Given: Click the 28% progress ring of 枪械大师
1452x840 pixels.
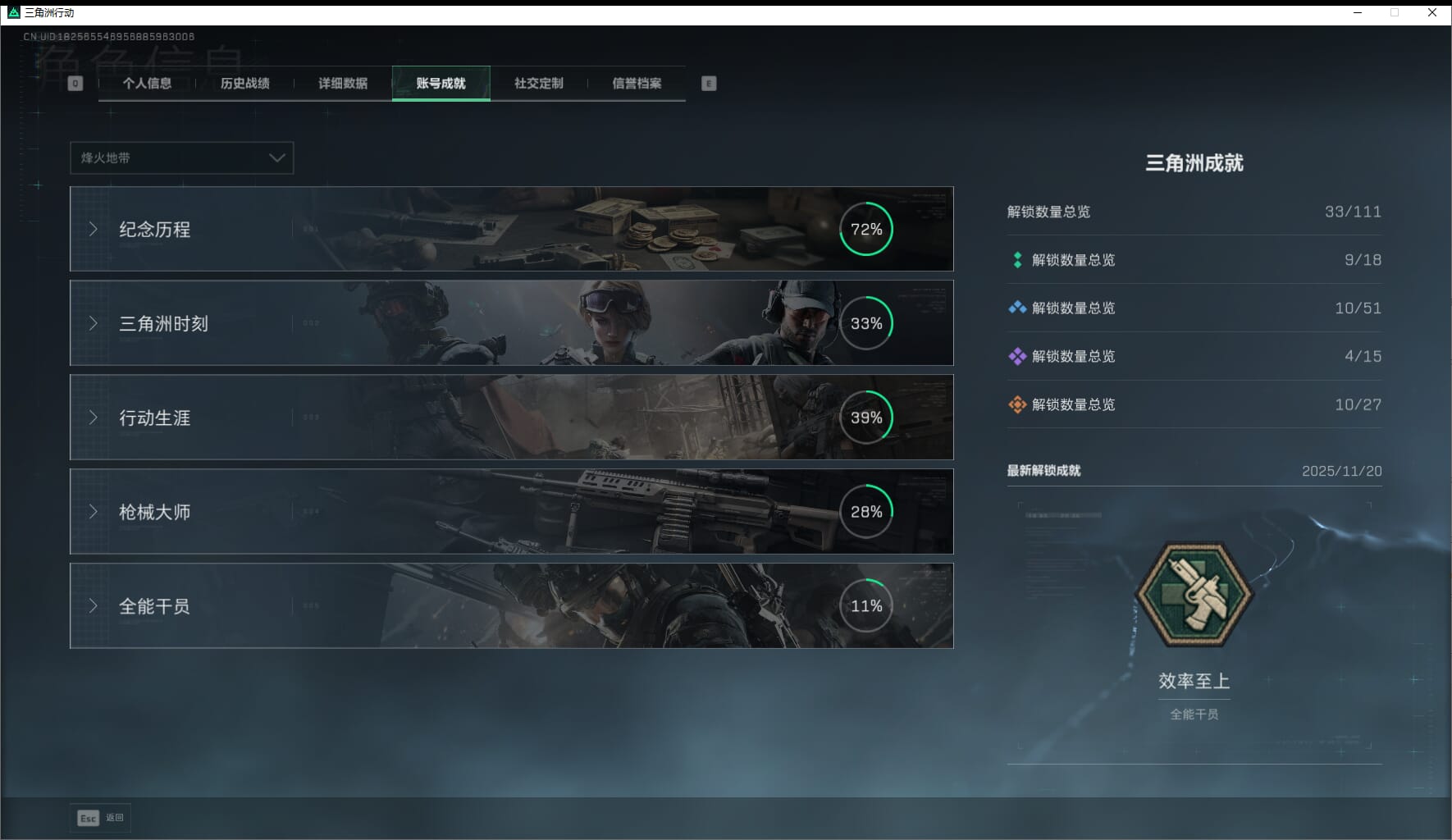Looking at the screenshot, I should pos(866,512).
